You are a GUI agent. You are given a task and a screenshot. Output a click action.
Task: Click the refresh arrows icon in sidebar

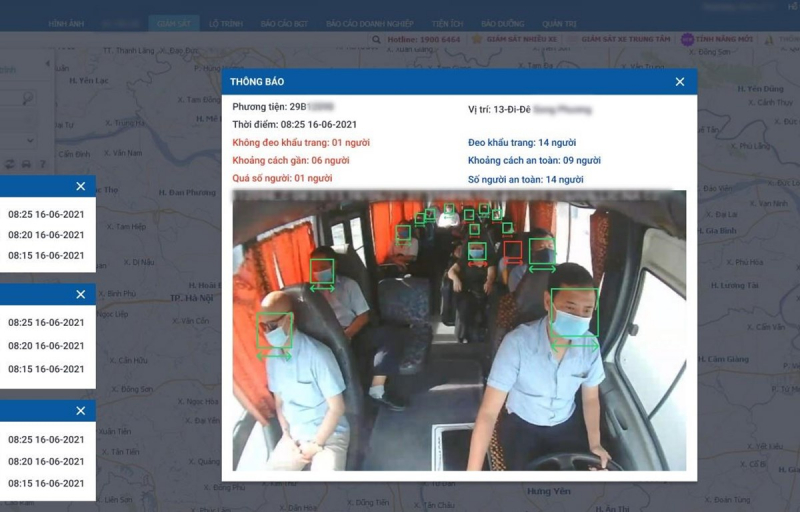coord(9,164)
